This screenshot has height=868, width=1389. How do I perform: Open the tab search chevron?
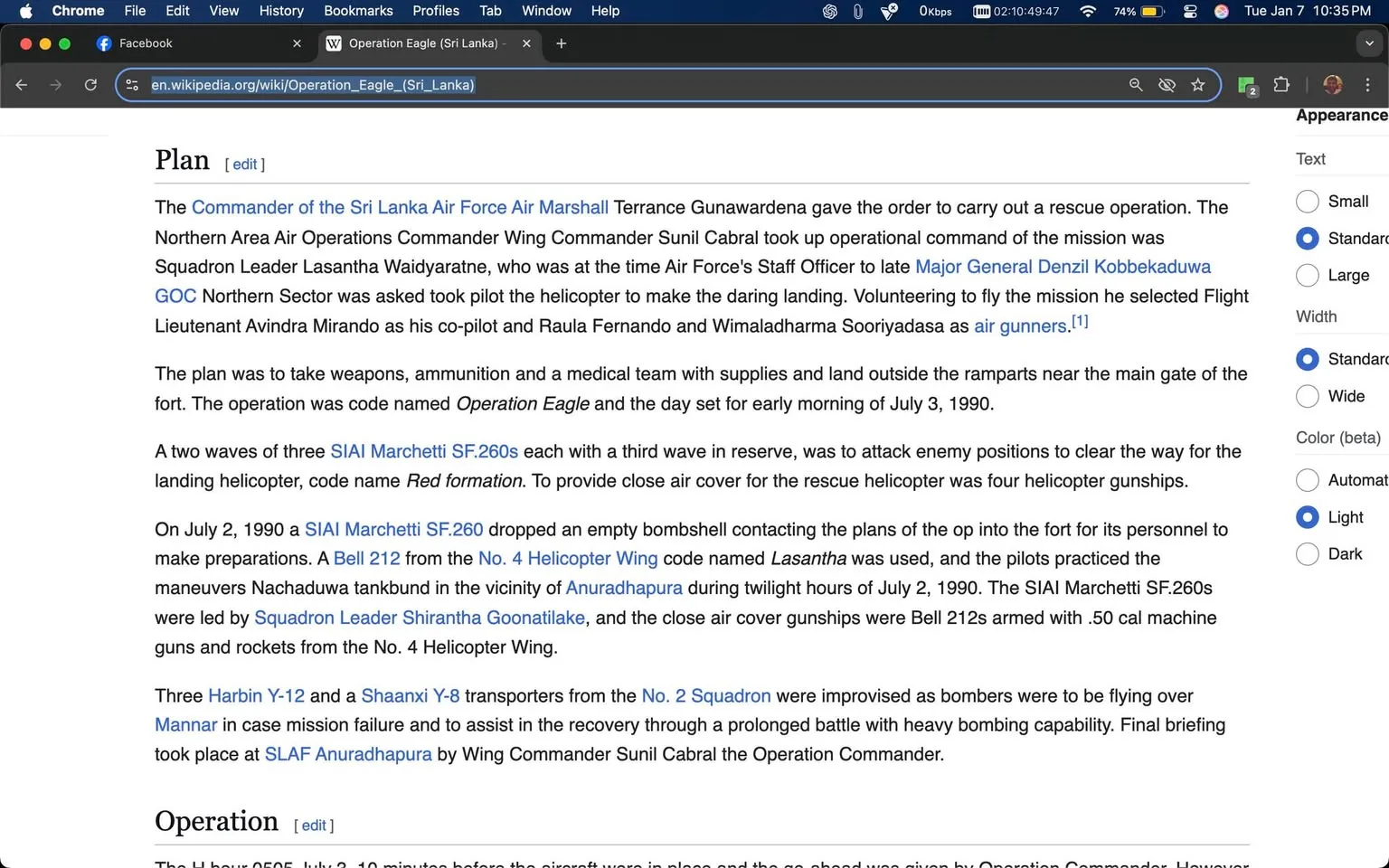tap(1367, 42)
